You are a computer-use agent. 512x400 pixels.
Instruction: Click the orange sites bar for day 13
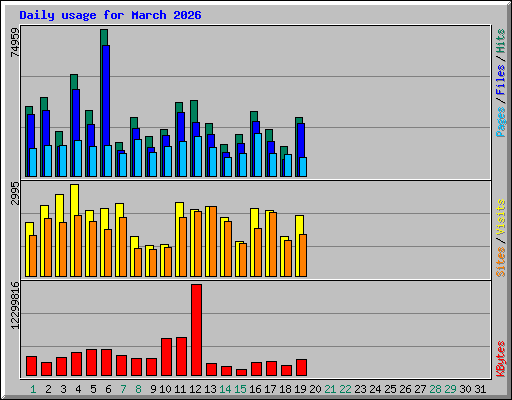pos(213,241)
